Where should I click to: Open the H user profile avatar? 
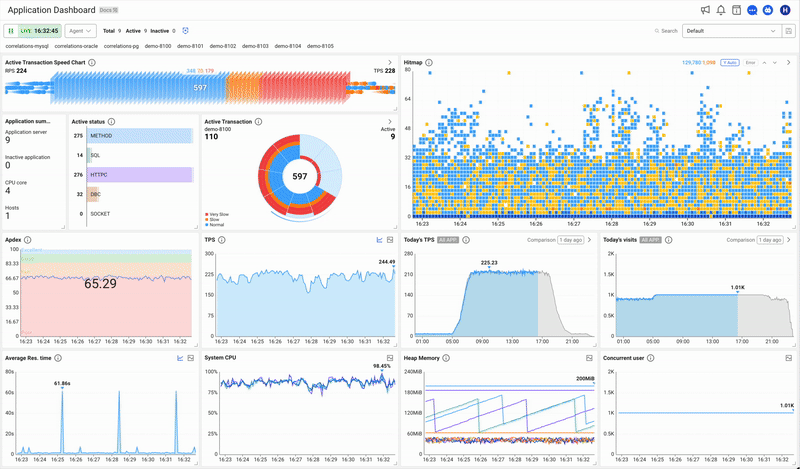(x=785, y=10)
